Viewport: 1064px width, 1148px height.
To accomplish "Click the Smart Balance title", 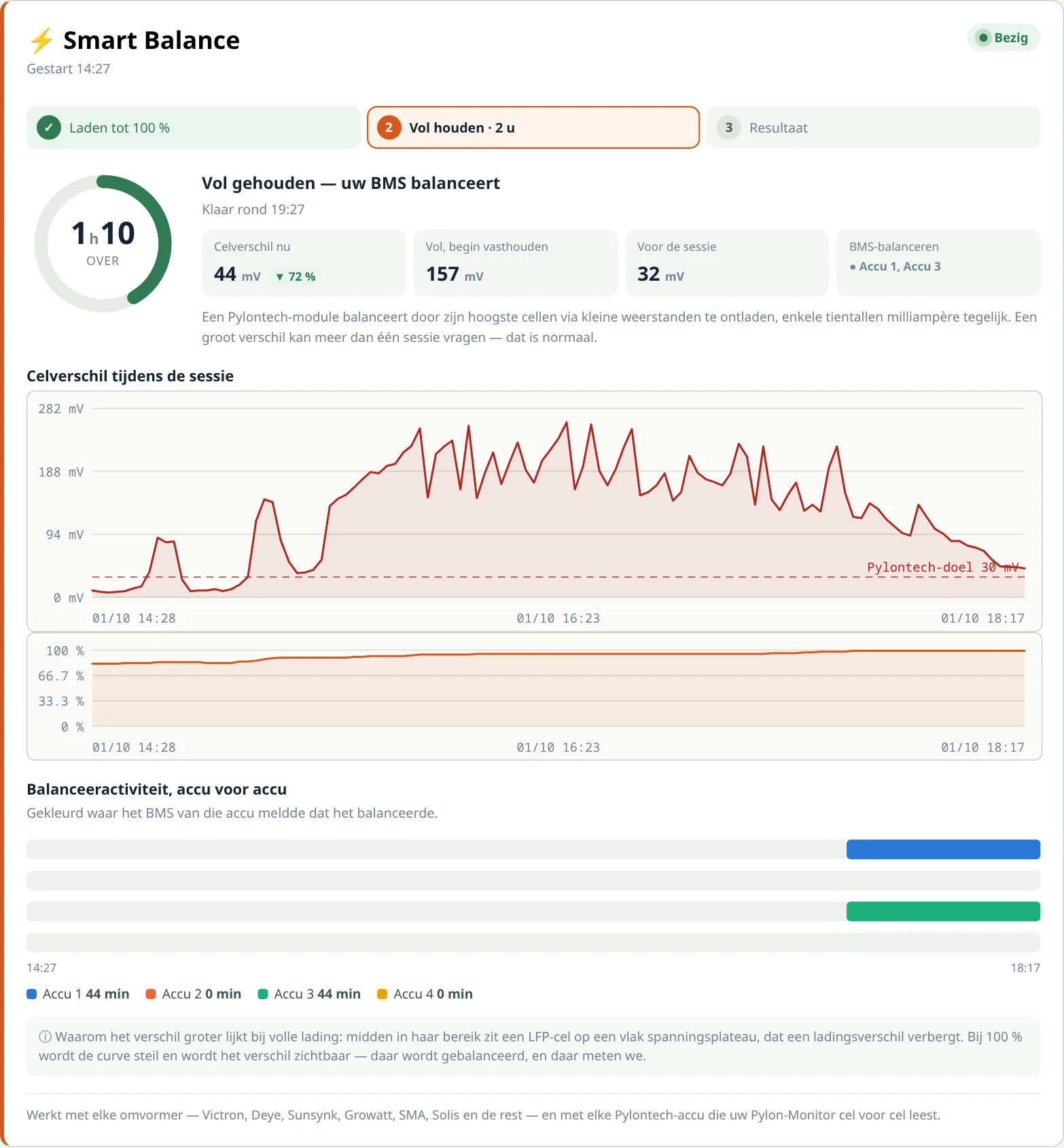I will pyautogui.click(x=152, y=40).
